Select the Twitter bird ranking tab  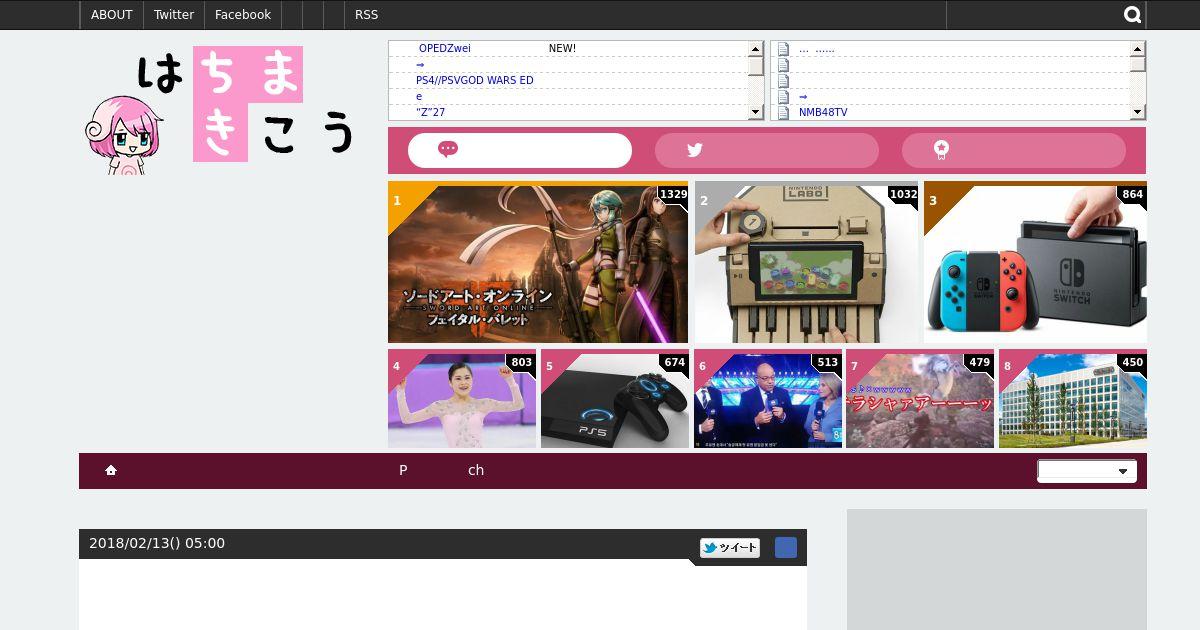coord(767,150)
